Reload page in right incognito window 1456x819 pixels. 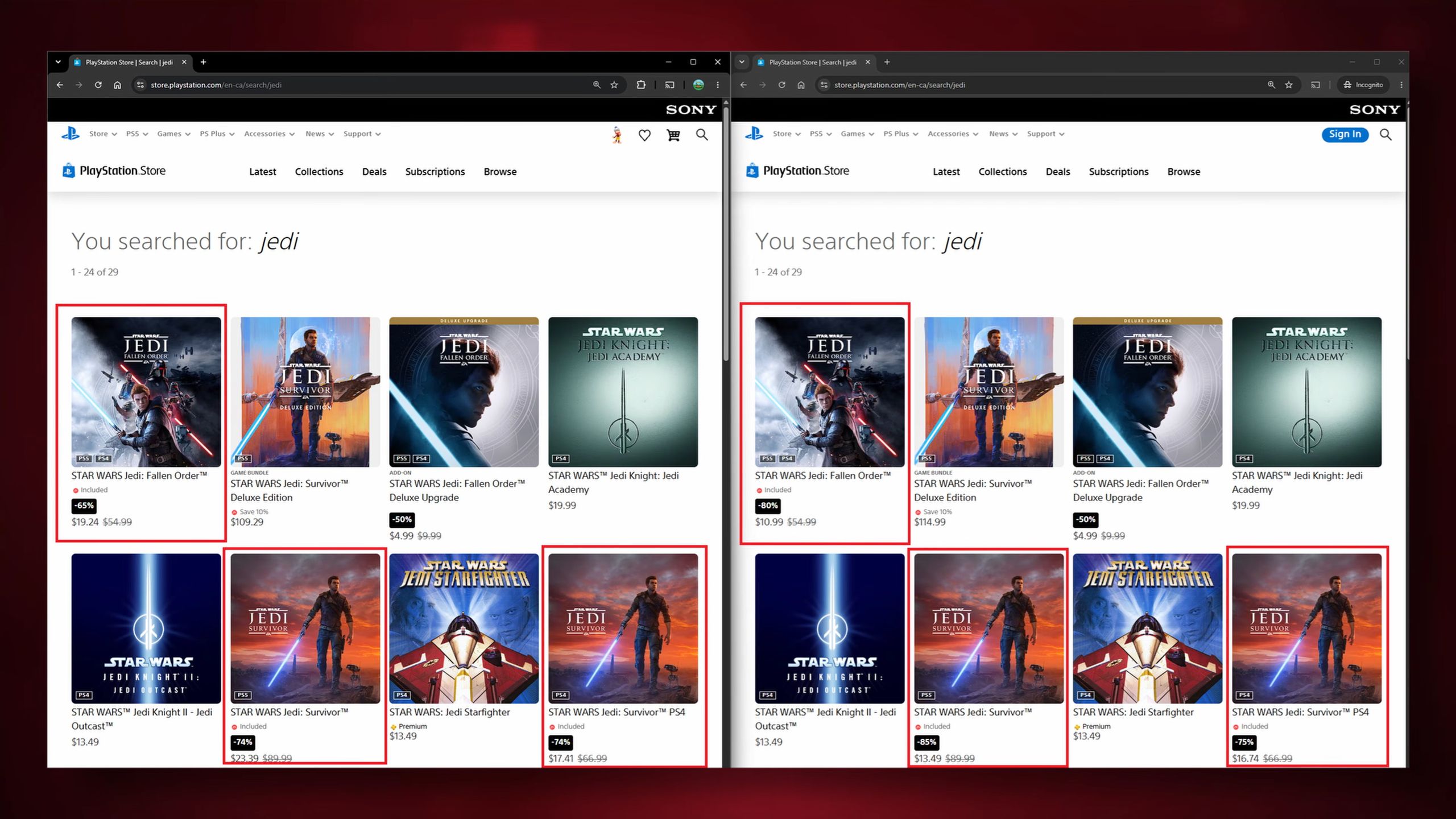781,85
